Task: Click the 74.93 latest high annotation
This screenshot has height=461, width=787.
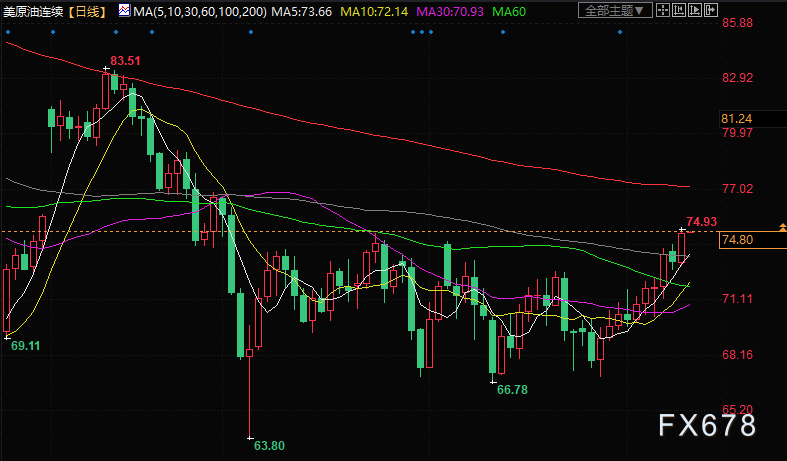Action: [702, 221]
